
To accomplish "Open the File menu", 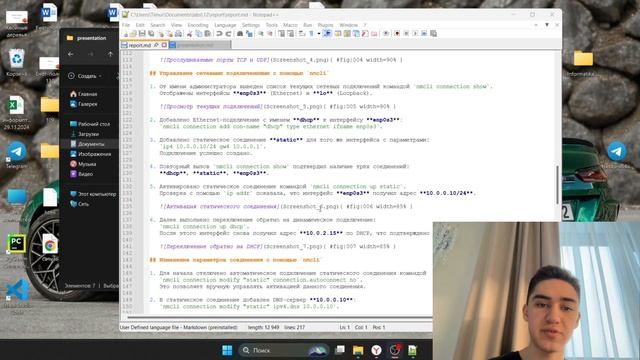I will (126, 25).
